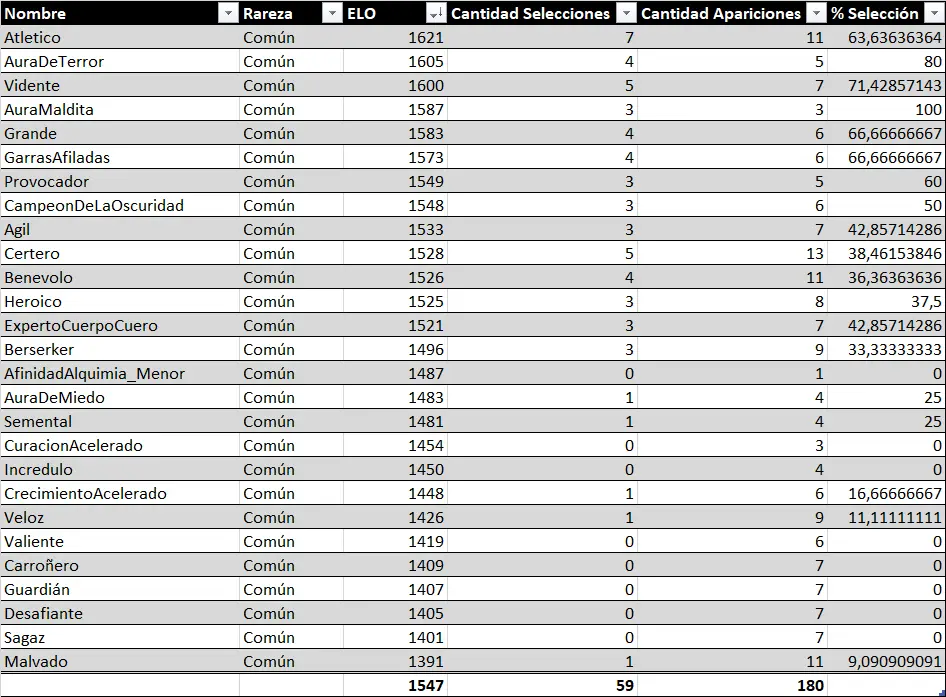The image size is (946, 697).
Task: Open the Rareza column filter dropdown
Action: 332,13
